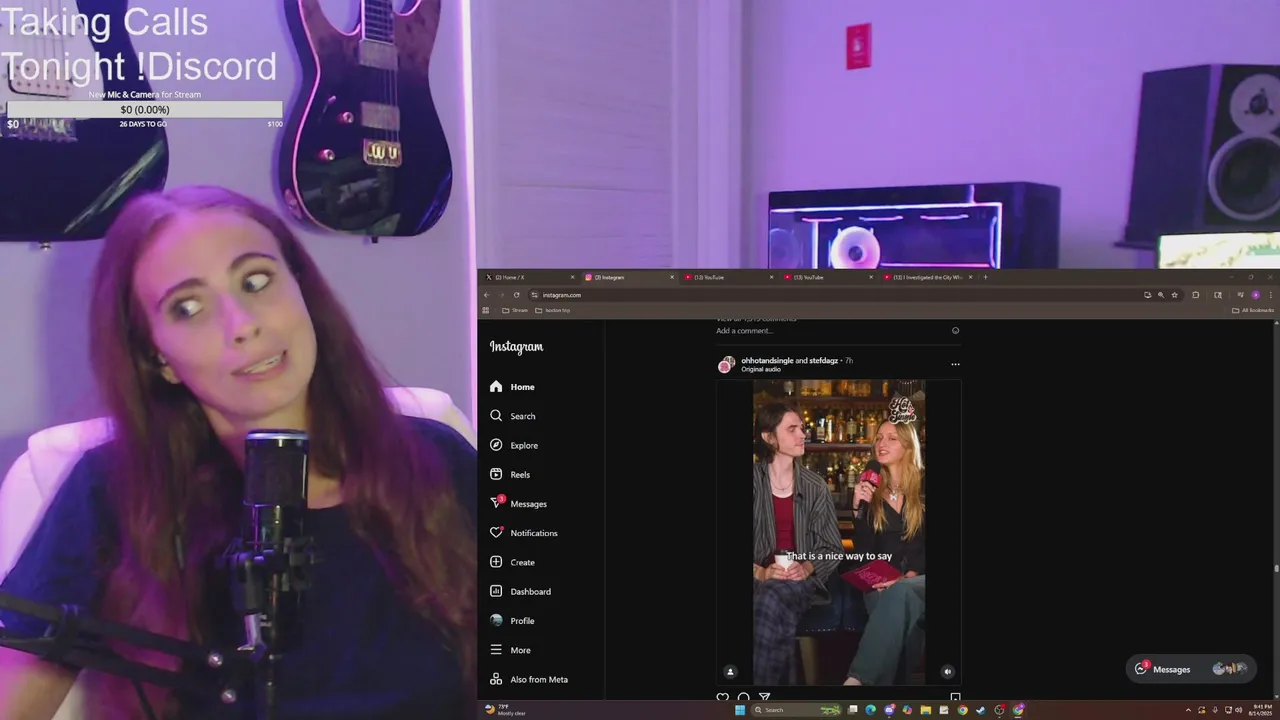This screenshot has width=1280, height=720.
Task: Open Instagram Home in the sidebar
Action: click(x=512, y=387)
